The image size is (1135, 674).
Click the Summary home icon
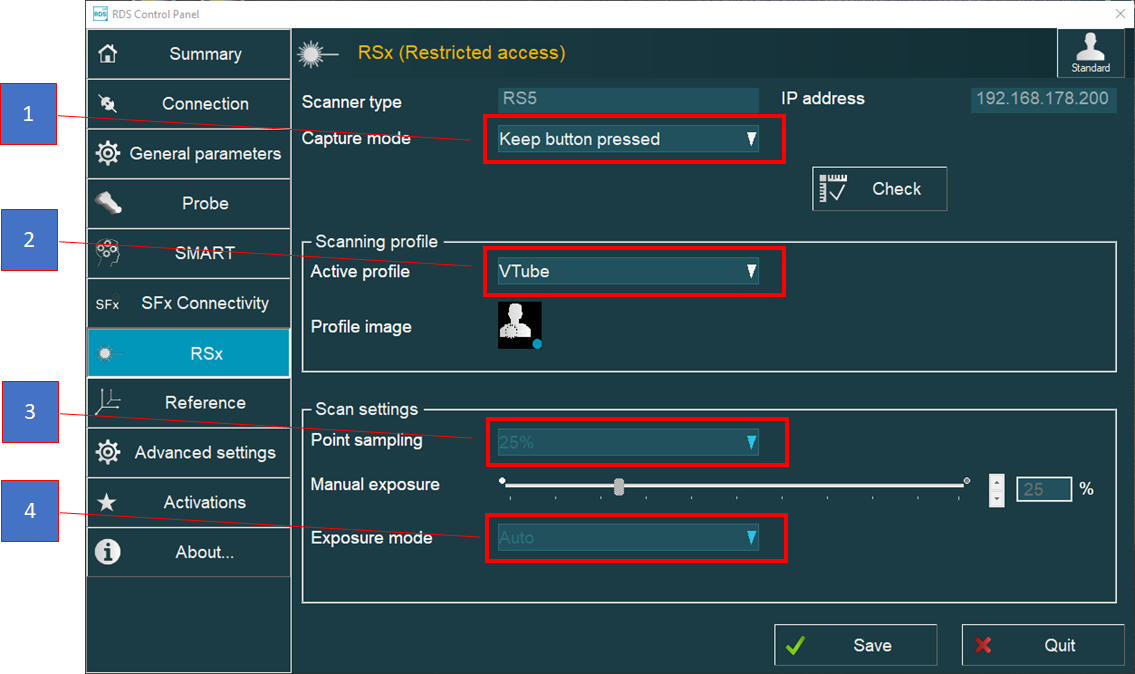pyautogui.click(x=110, y=54)
